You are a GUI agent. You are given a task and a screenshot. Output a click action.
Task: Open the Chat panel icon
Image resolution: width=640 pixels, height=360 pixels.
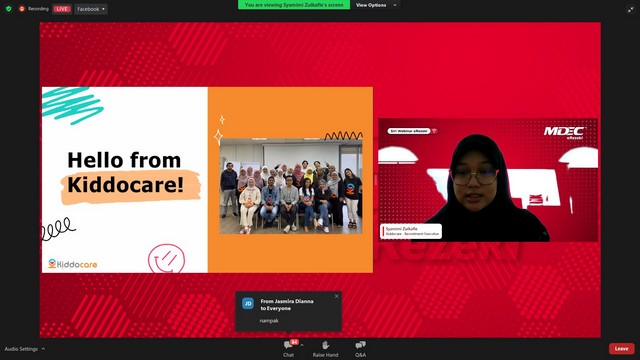[x=288, y=345]
